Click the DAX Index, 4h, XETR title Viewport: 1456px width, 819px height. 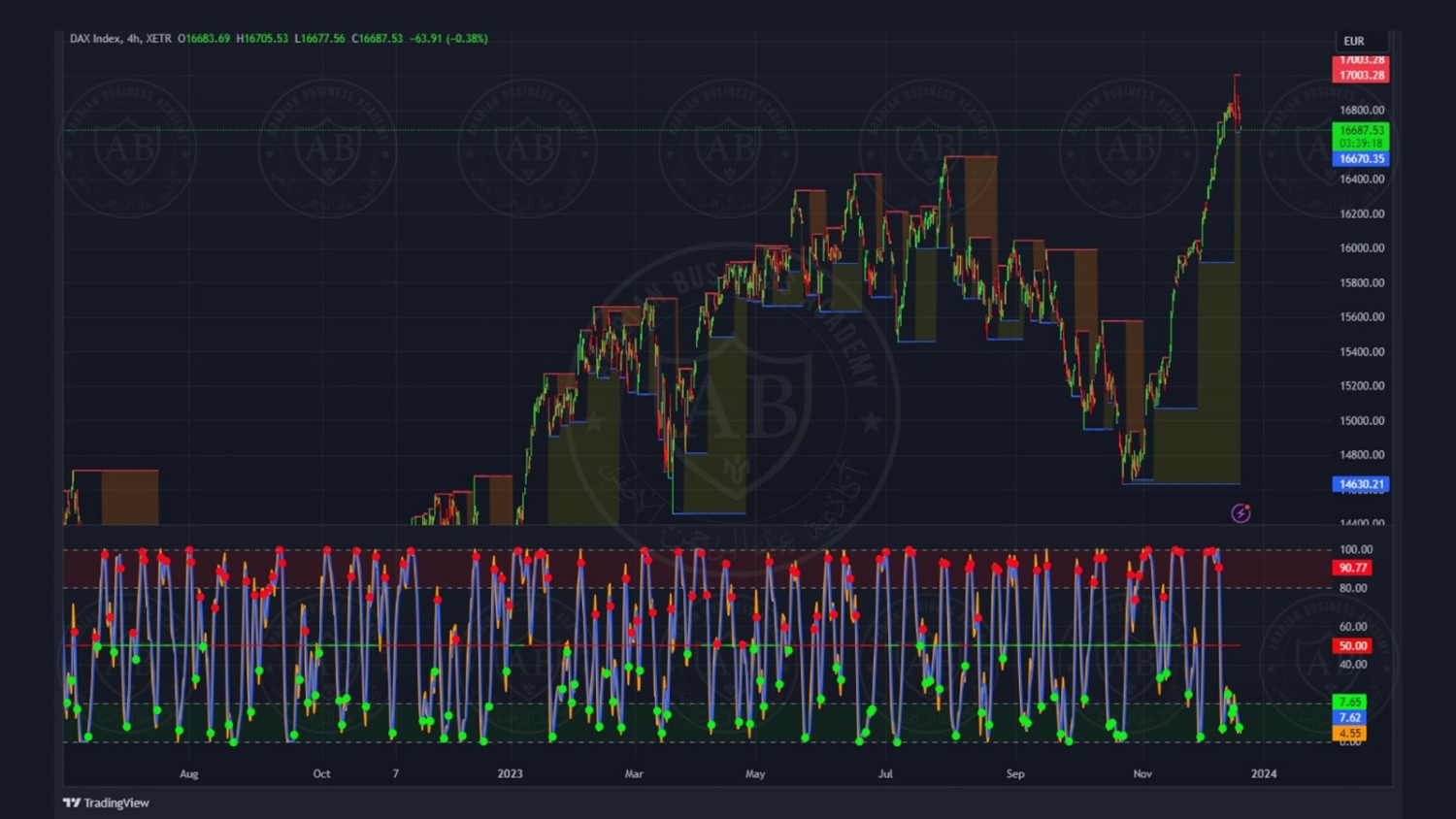[x=120, y=39]
